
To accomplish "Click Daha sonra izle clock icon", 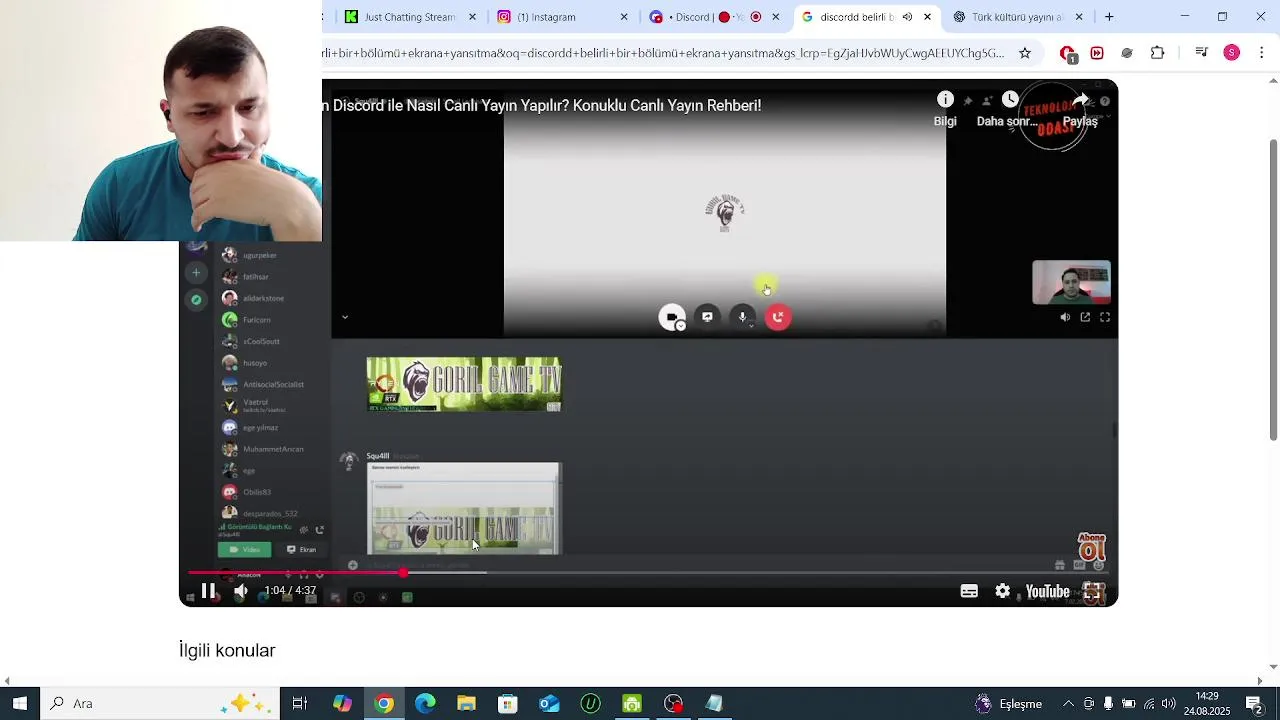I will tap(1010, 99).
